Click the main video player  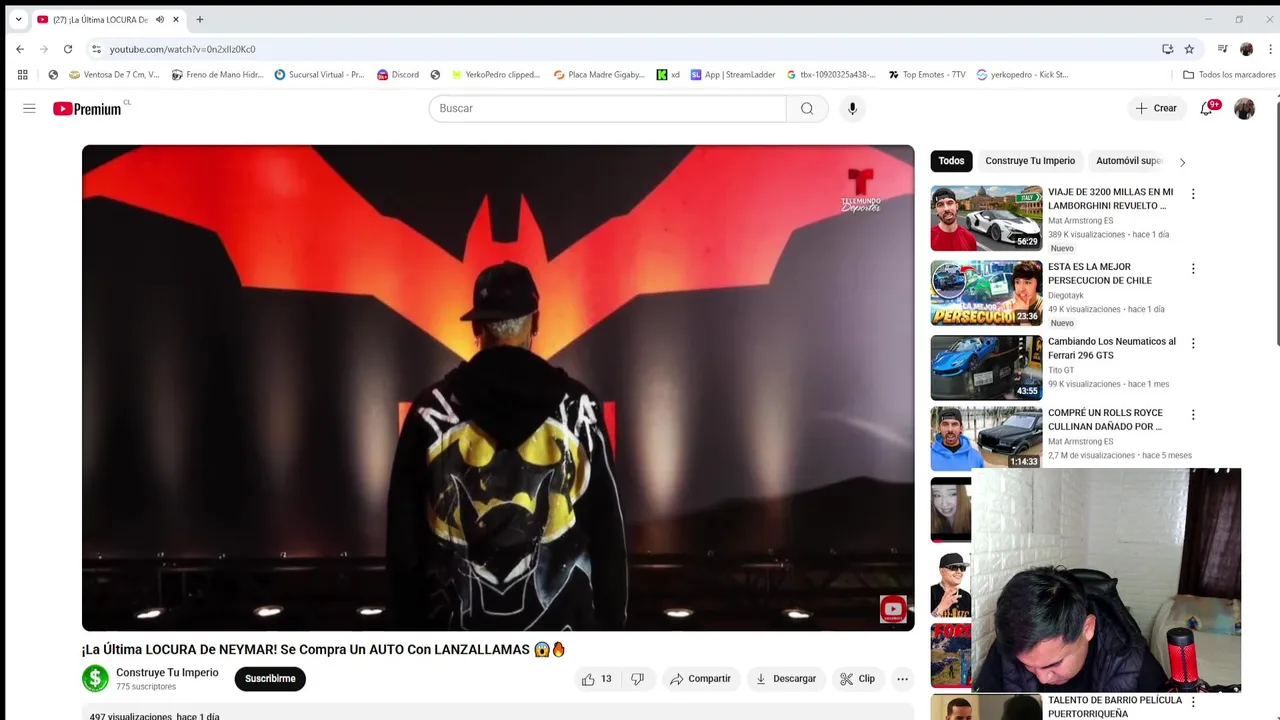498,388
